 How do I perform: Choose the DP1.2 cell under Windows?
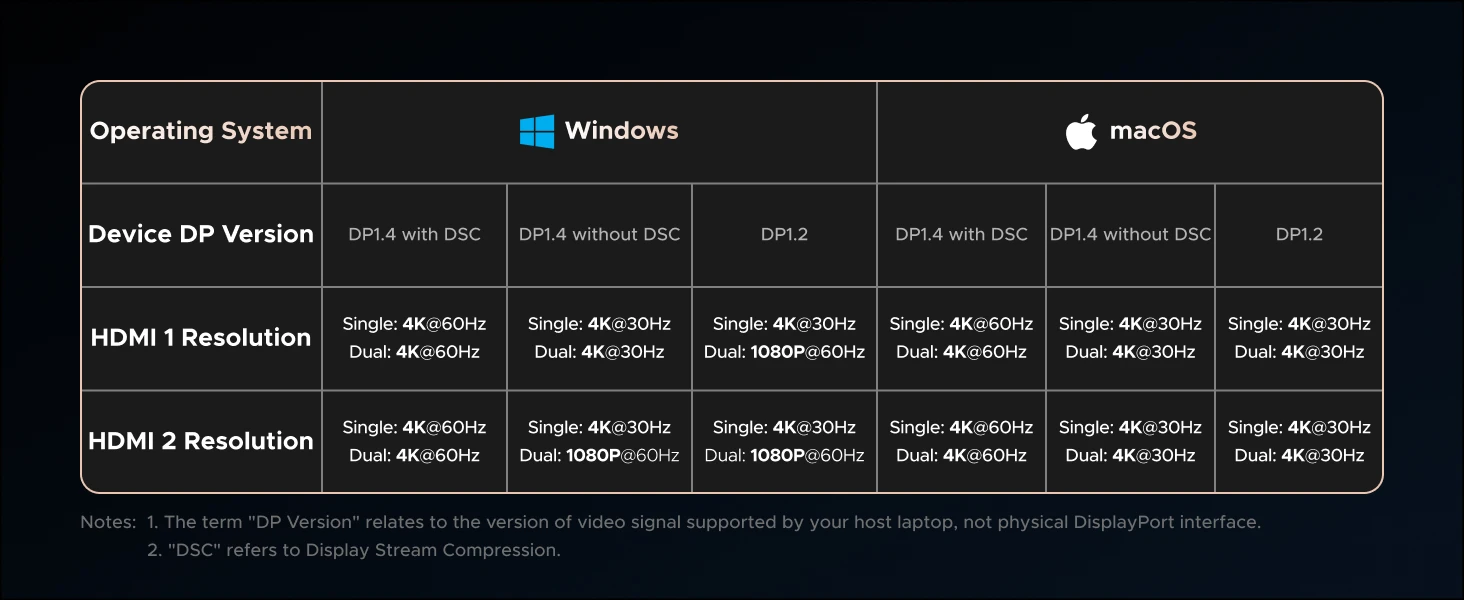[x=784, y=234]
